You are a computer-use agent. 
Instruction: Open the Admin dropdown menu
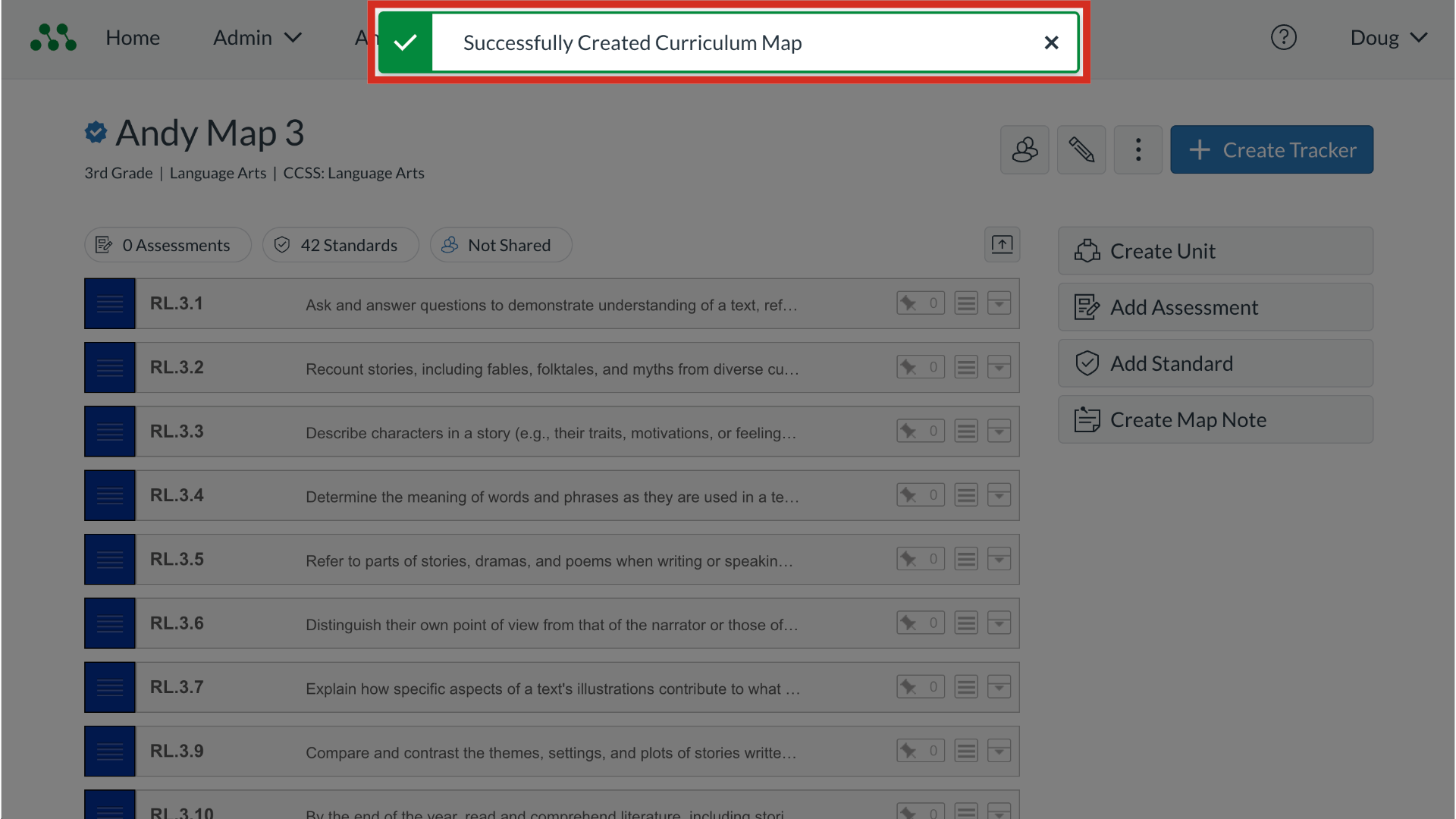pyautogui.click(x=257, y=38)
